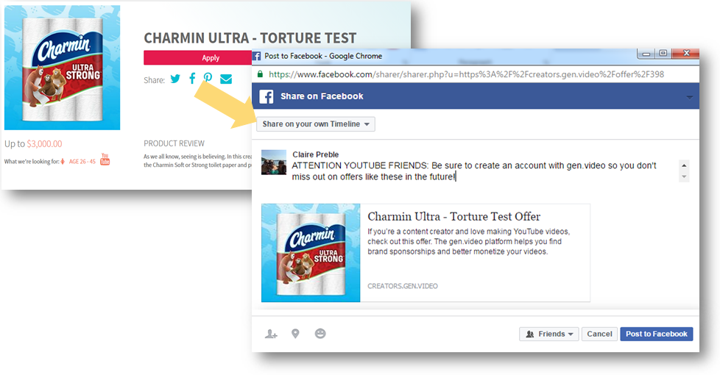Screen dimensions: 720x375
Task: Select the Chrome address bar URL
Action: tap(466, 74)
